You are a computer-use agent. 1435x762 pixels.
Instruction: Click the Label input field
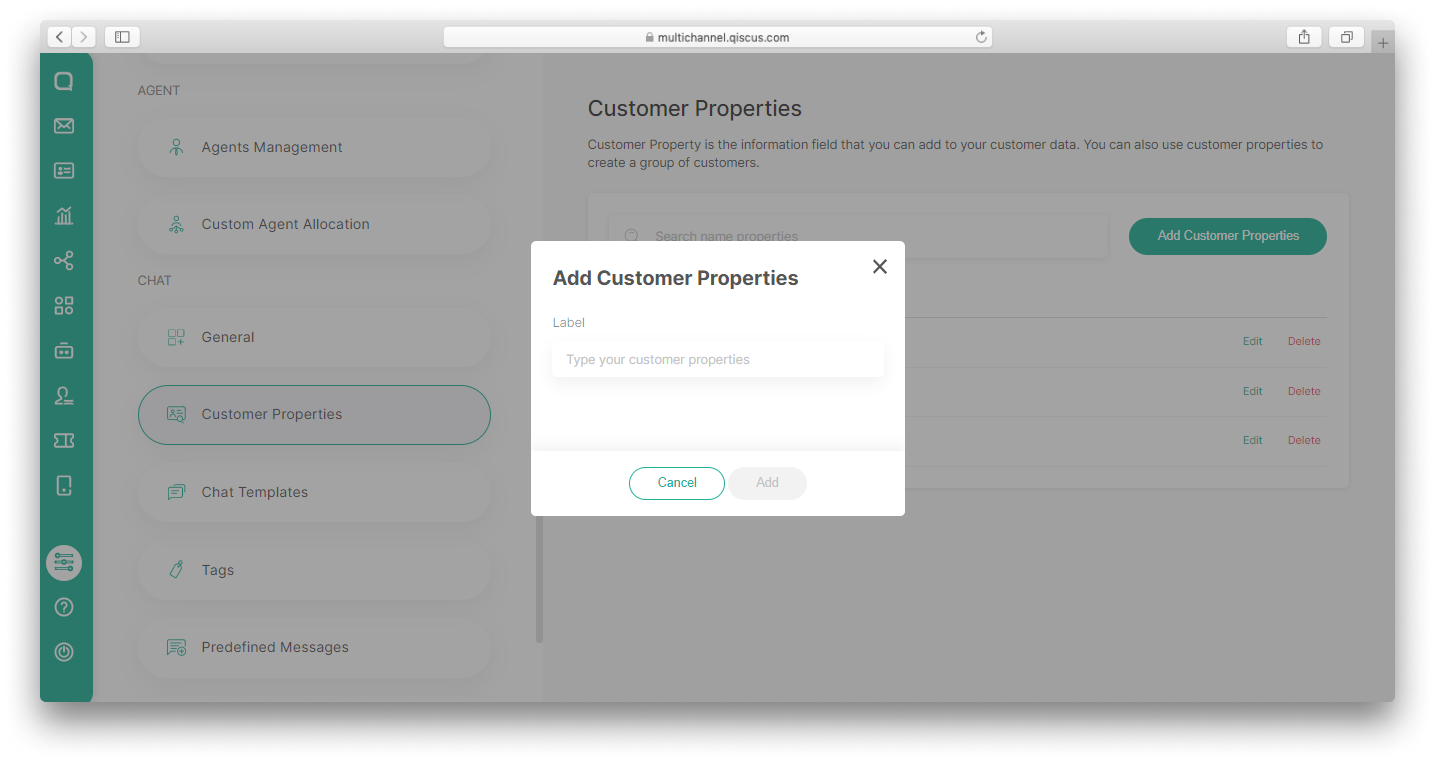[x=718, y=360]
